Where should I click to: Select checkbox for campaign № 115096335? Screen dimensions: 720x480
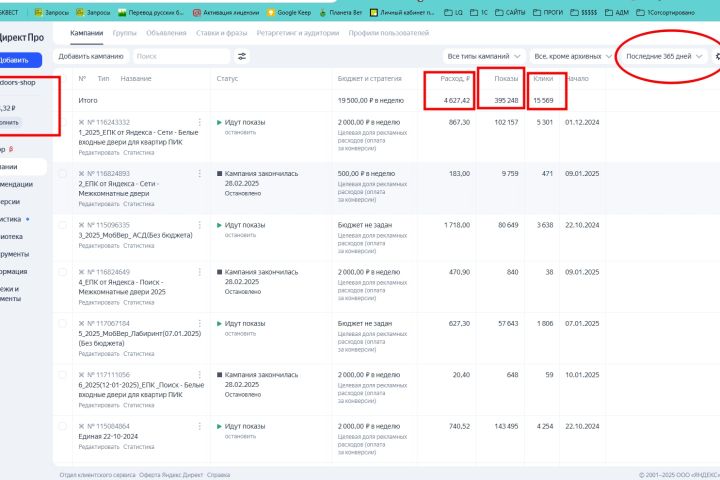[x=62, y=225]
